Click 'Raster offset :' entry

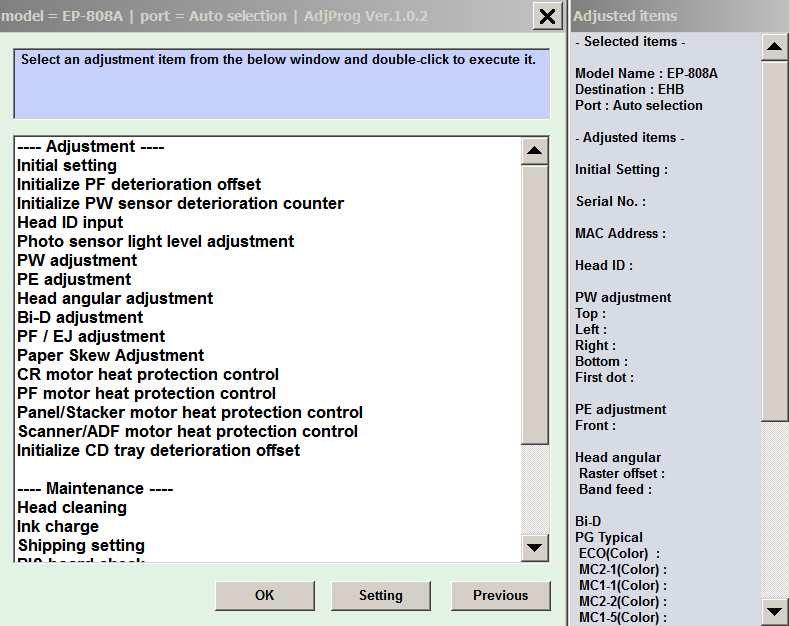click(x=622, y=474)
